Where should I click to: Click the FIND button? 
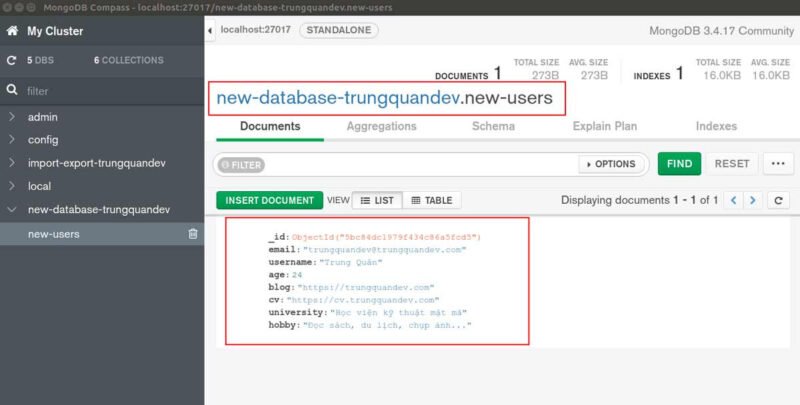point(679,164)
